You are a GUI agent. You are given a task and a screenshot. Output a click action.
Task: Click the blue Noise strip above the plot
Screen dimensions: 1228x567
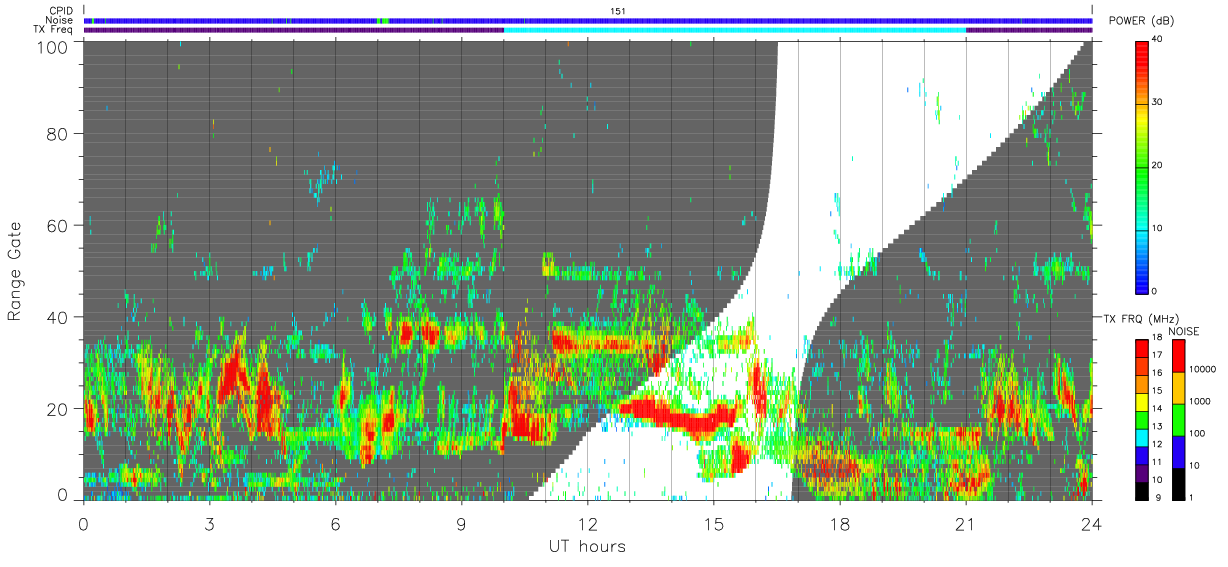(x=588, y=20)
